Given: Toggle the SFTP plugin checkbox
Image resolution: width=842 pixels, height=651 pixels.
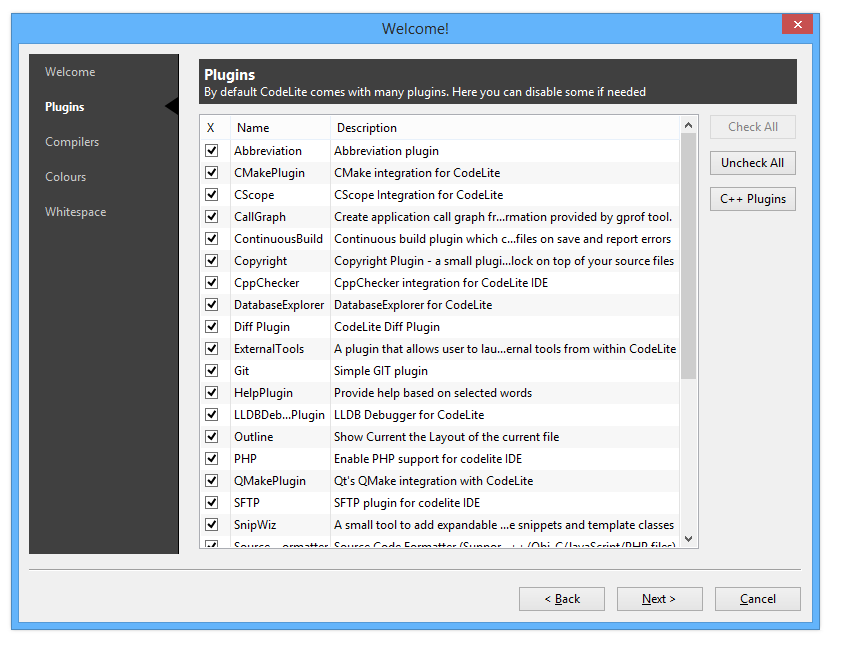Looking at the screenshot, I should tap(211, 503).
